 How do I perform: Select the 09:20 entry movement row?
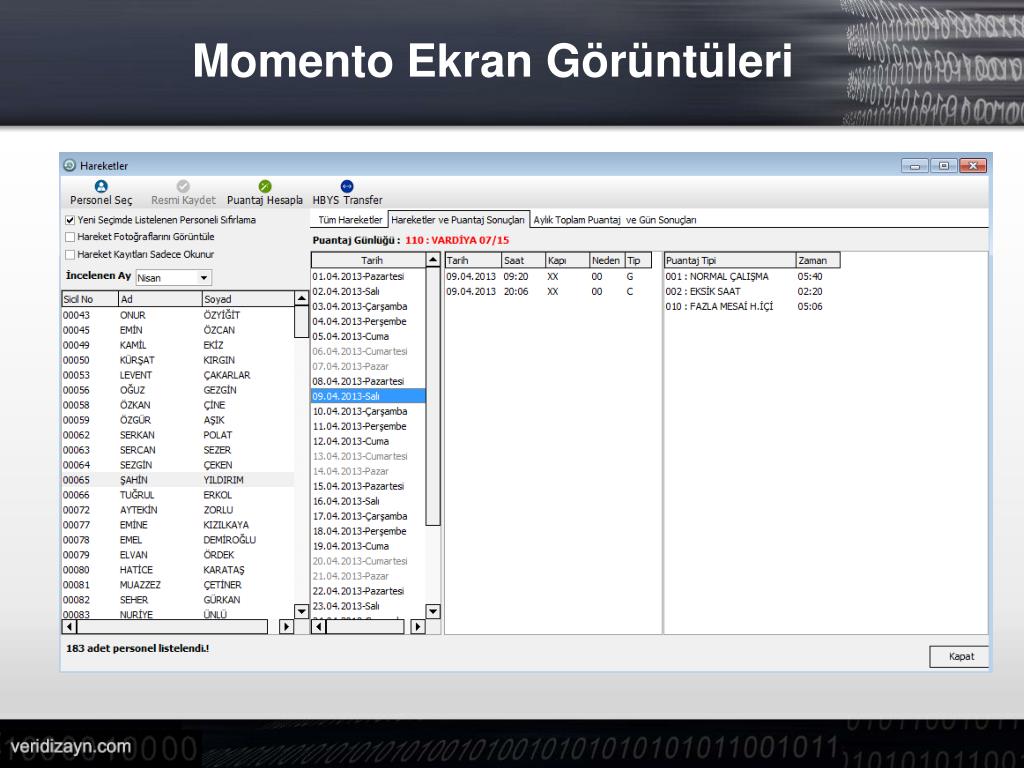click(x=549, y=276)
